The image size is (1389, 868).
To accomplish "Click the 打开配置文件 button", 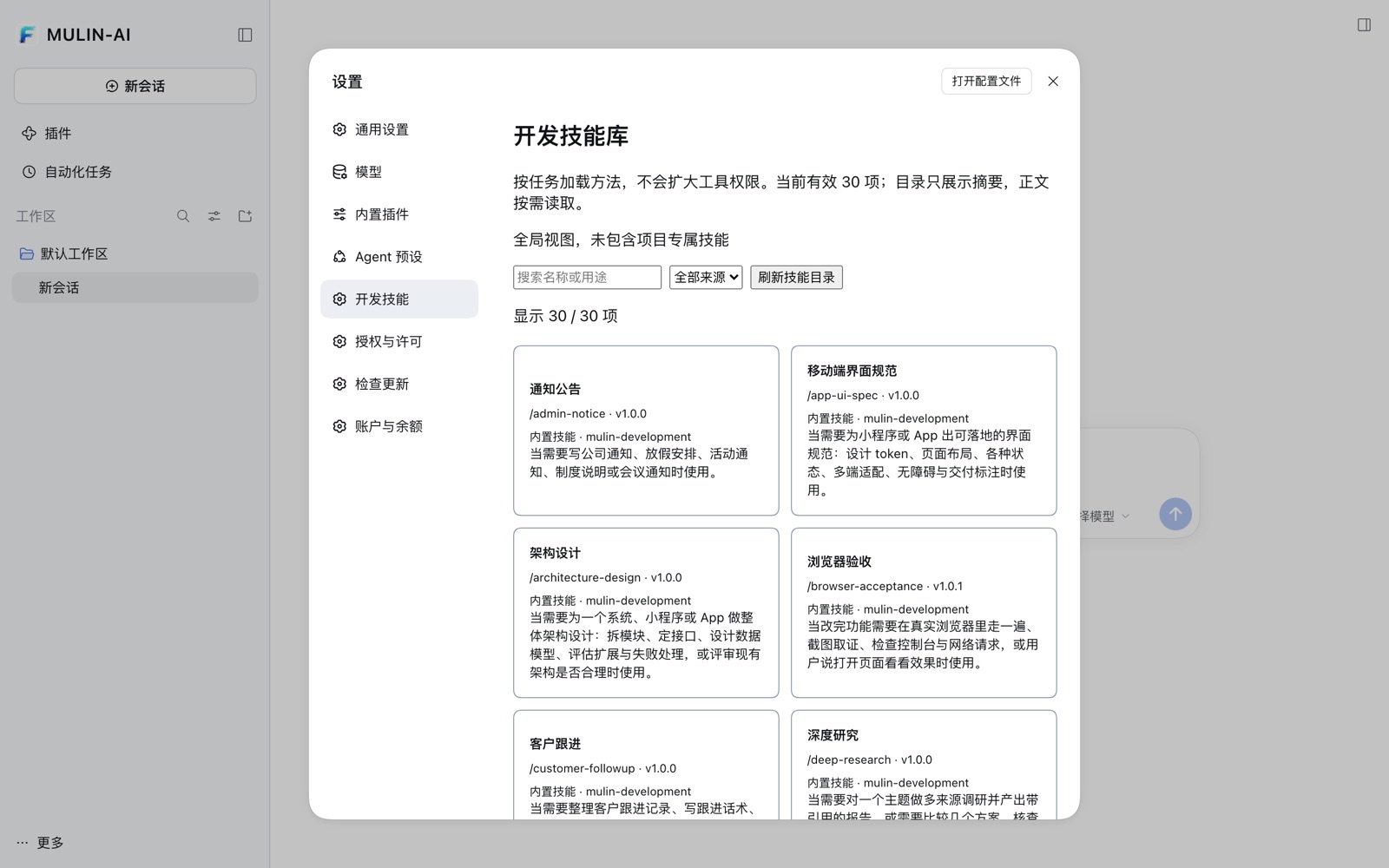I will pos(986,81).
